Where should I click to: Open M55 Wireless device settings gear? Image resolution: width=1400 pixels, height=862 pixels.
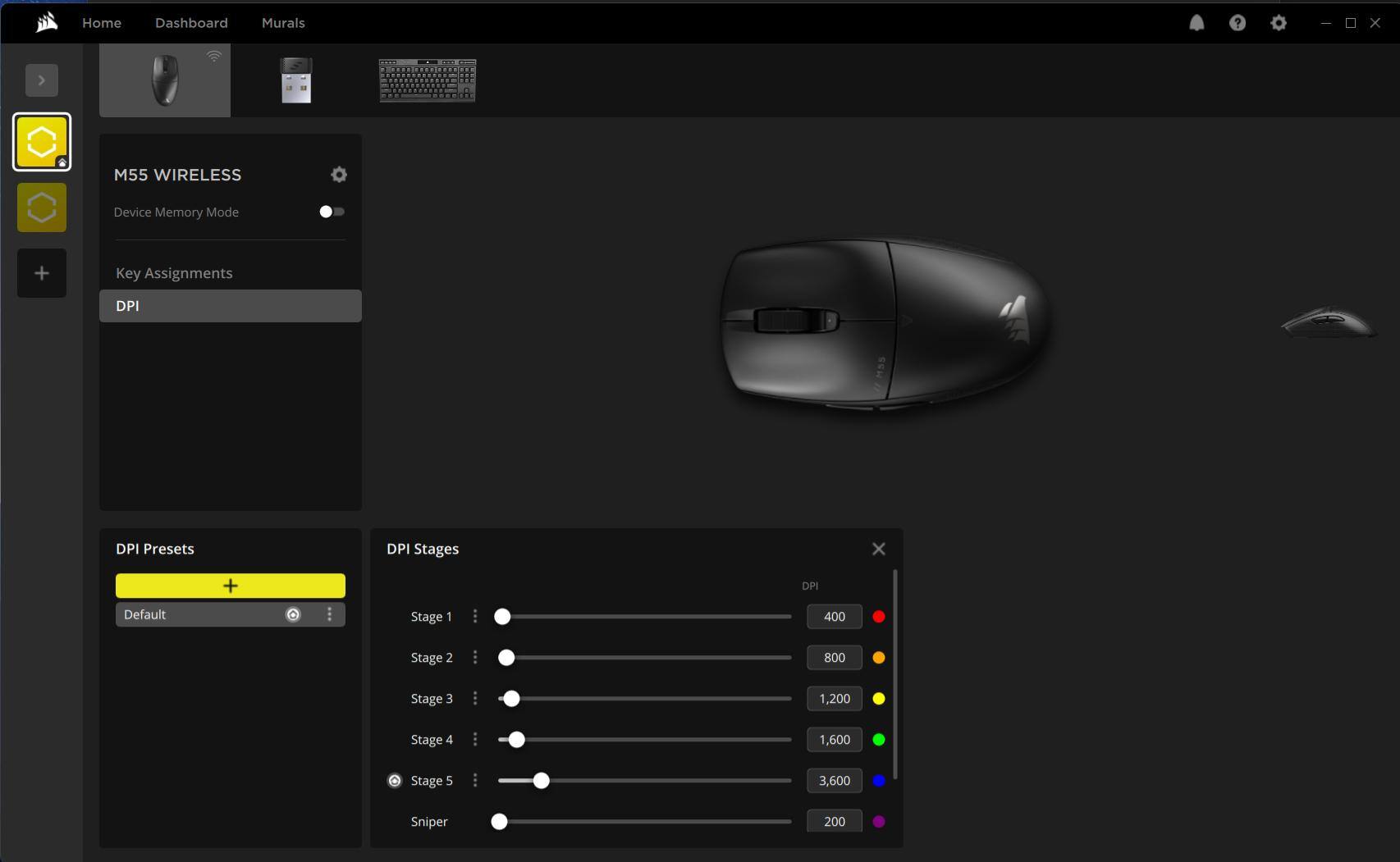[x=338, y=175]
